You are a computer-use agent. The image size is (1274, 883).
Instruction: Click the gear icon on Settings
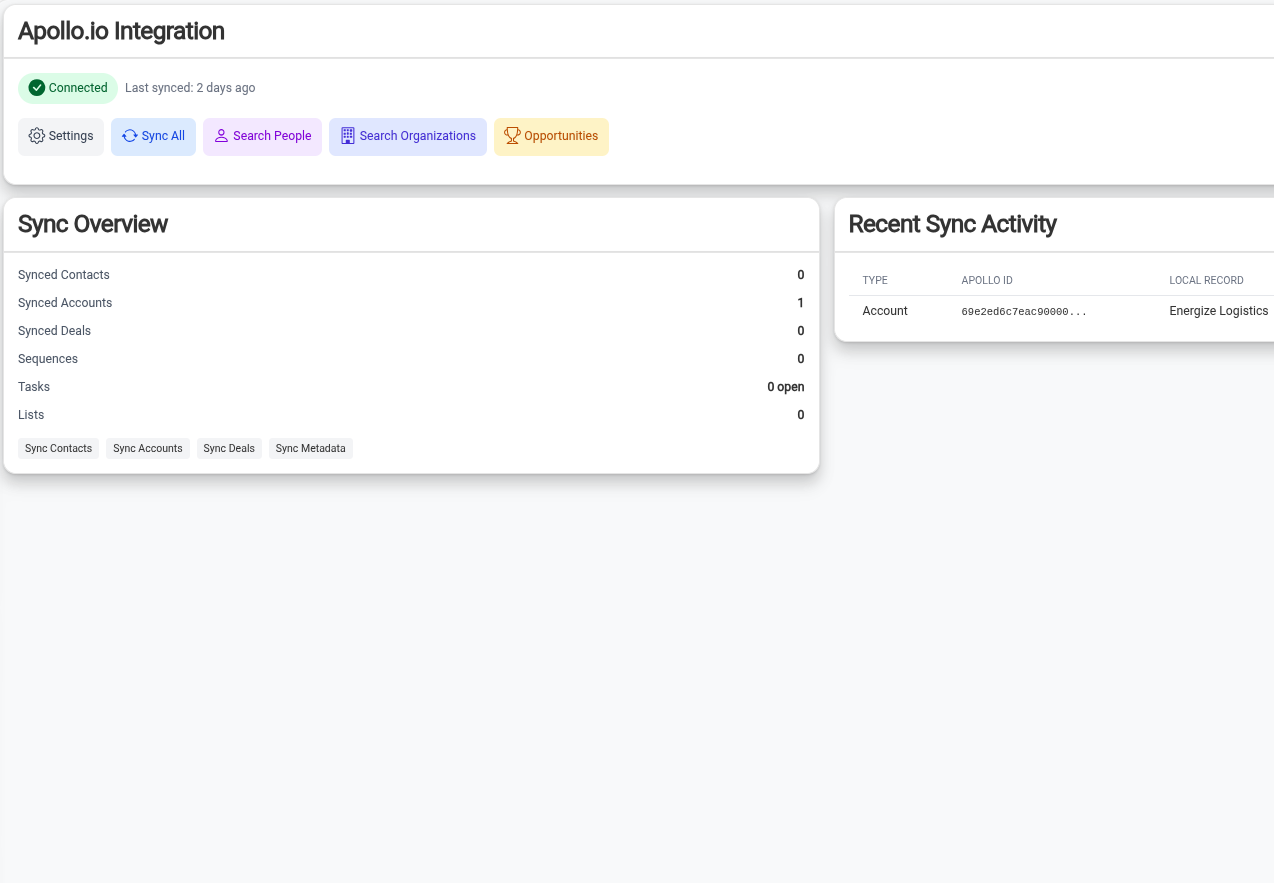(x=37, y=136)
